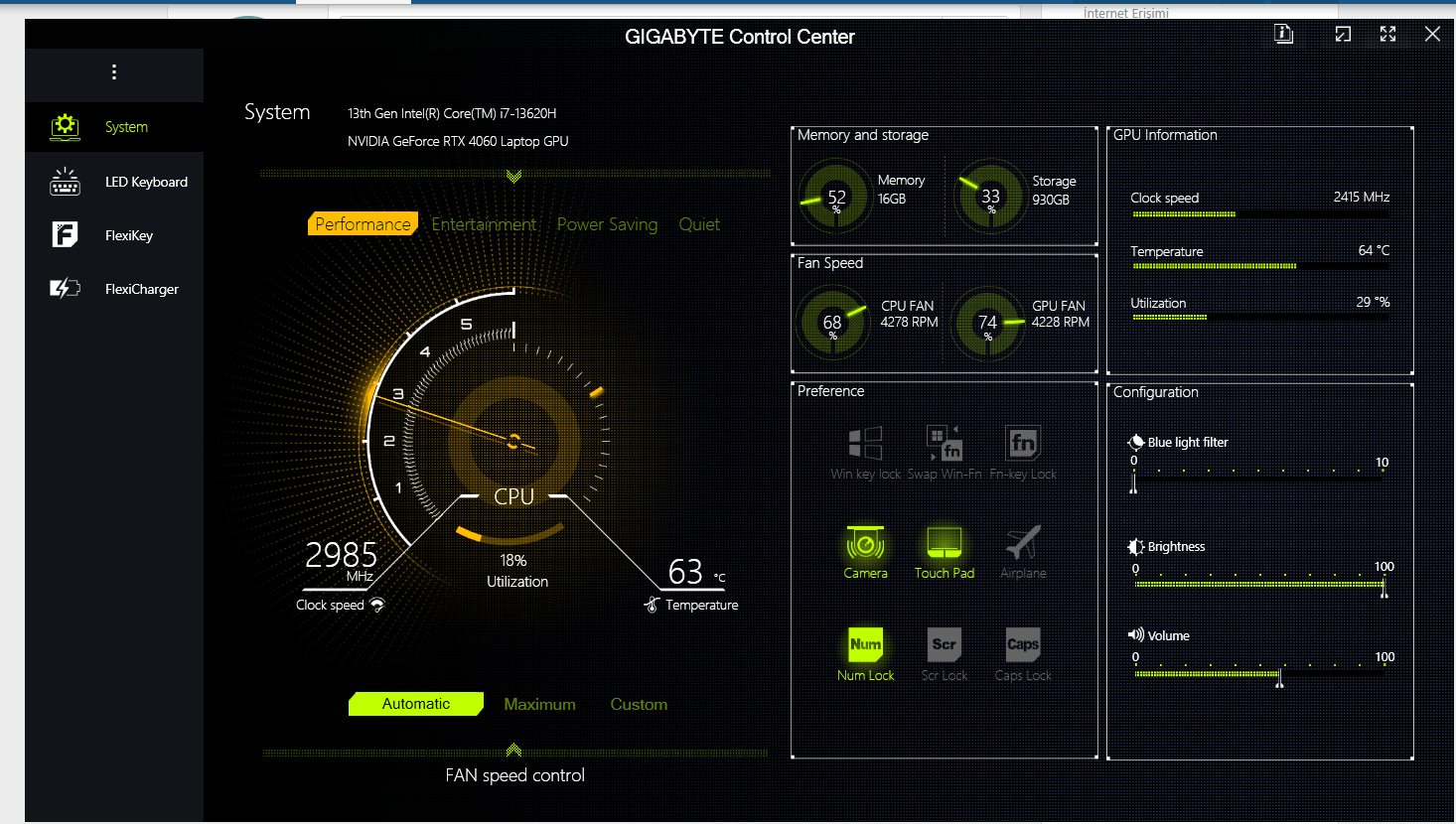Screen dimensions: 1456x824
Task: Open the LED Keyboard page
Action: 114,182
